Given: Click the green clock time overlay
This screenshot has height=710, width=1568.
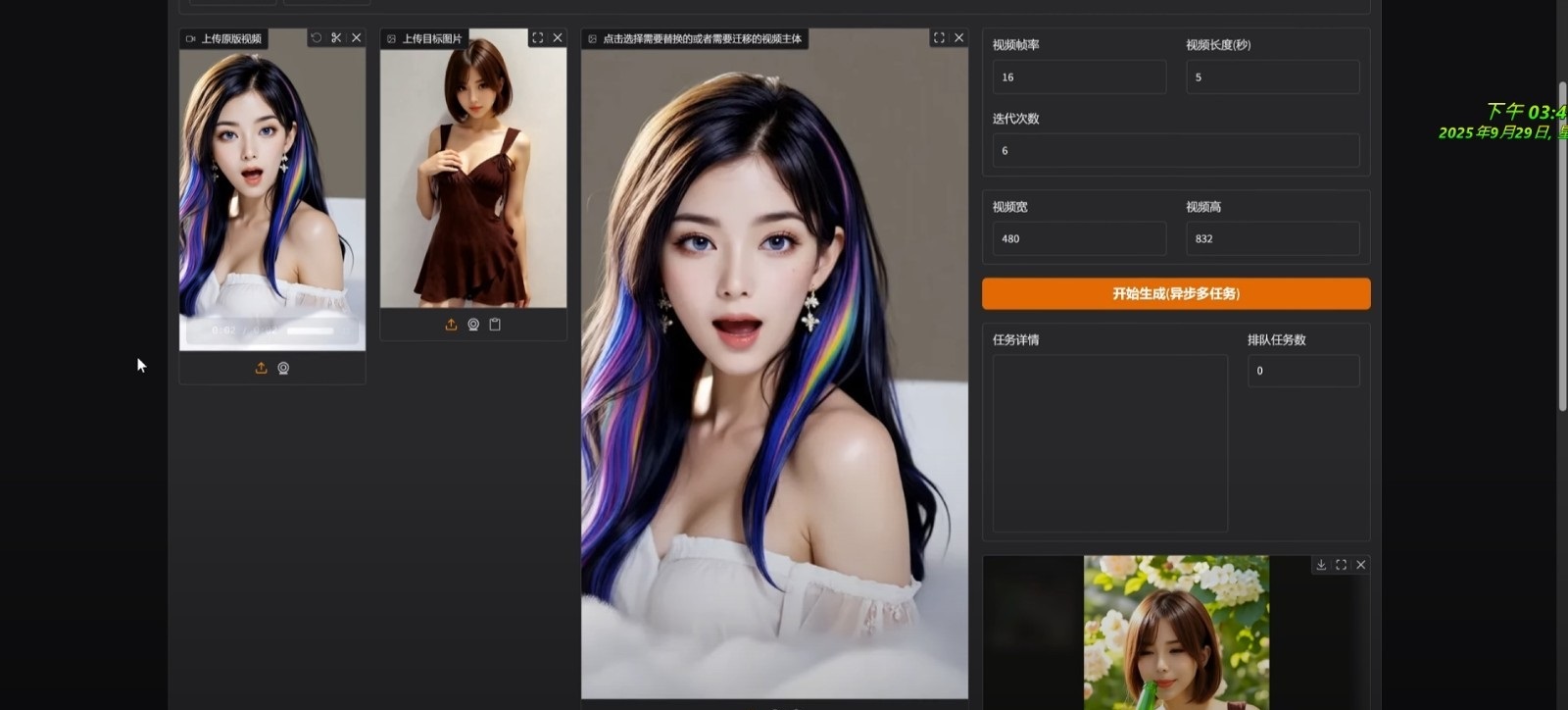Looking at the screenshot, I should pyautogui.click(x=1526, y=112).
